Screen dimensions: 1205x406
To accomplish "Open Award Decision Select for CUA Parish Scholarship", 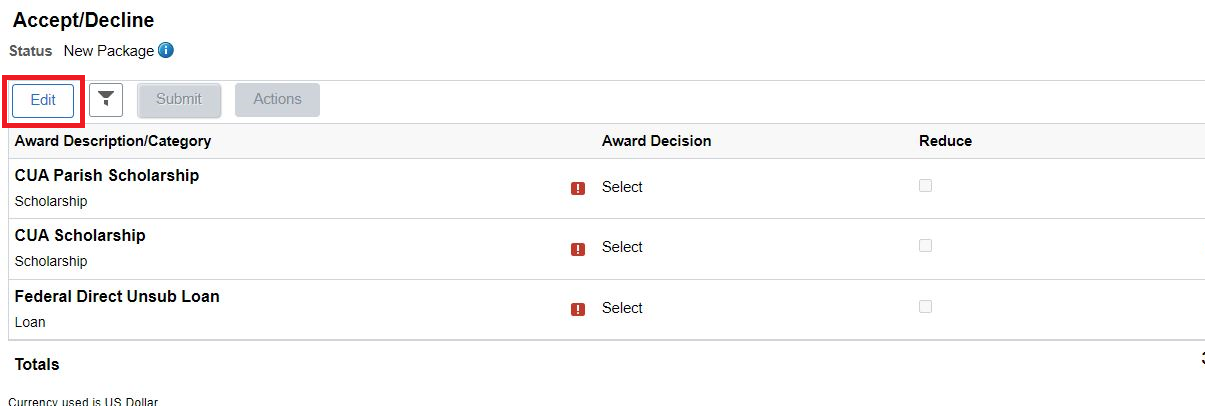I will click(622, 187).
